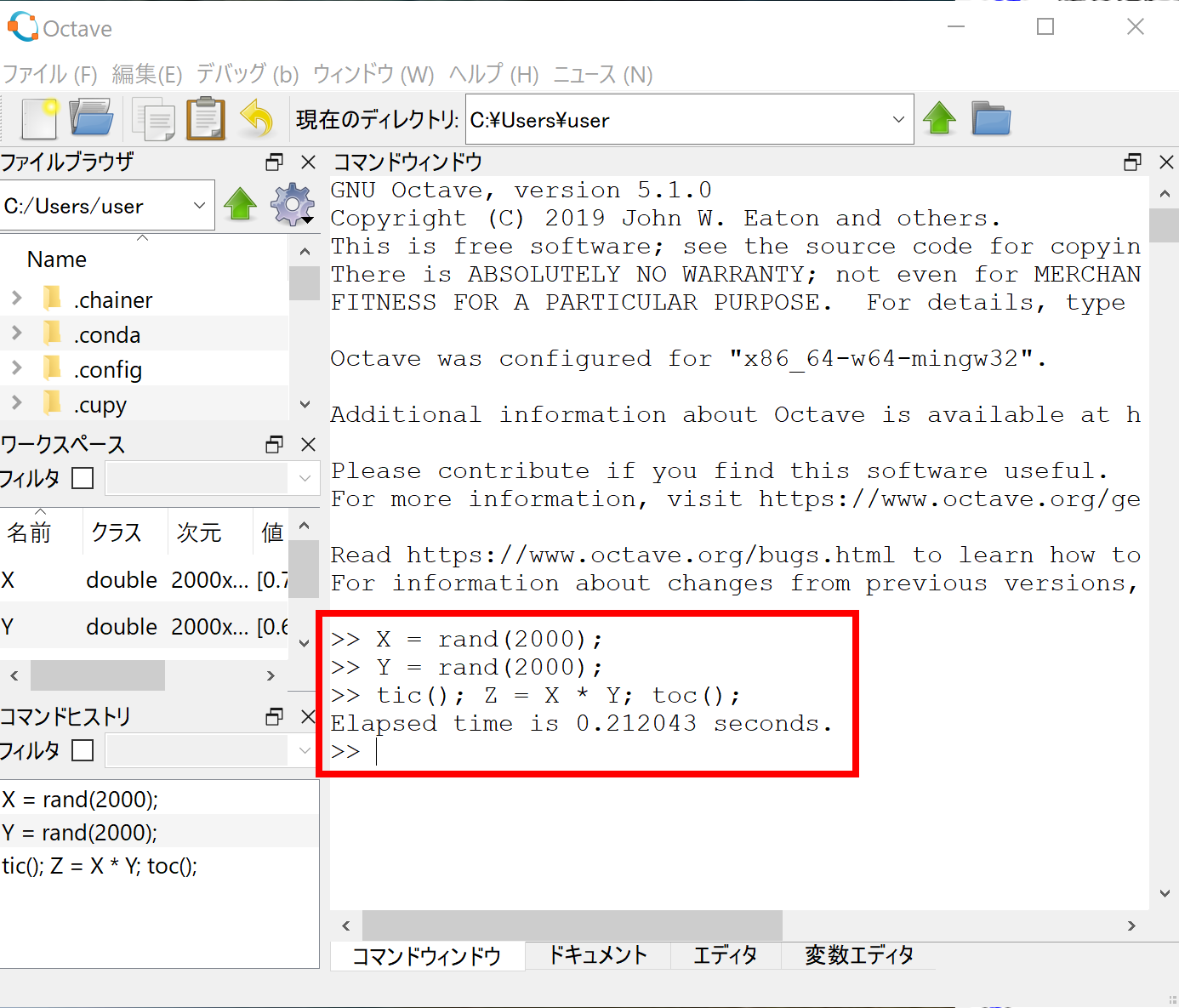Open the コマンドヒストリ filter dropdown
The image size is (1179, 1008).
(x=305, y=750)
